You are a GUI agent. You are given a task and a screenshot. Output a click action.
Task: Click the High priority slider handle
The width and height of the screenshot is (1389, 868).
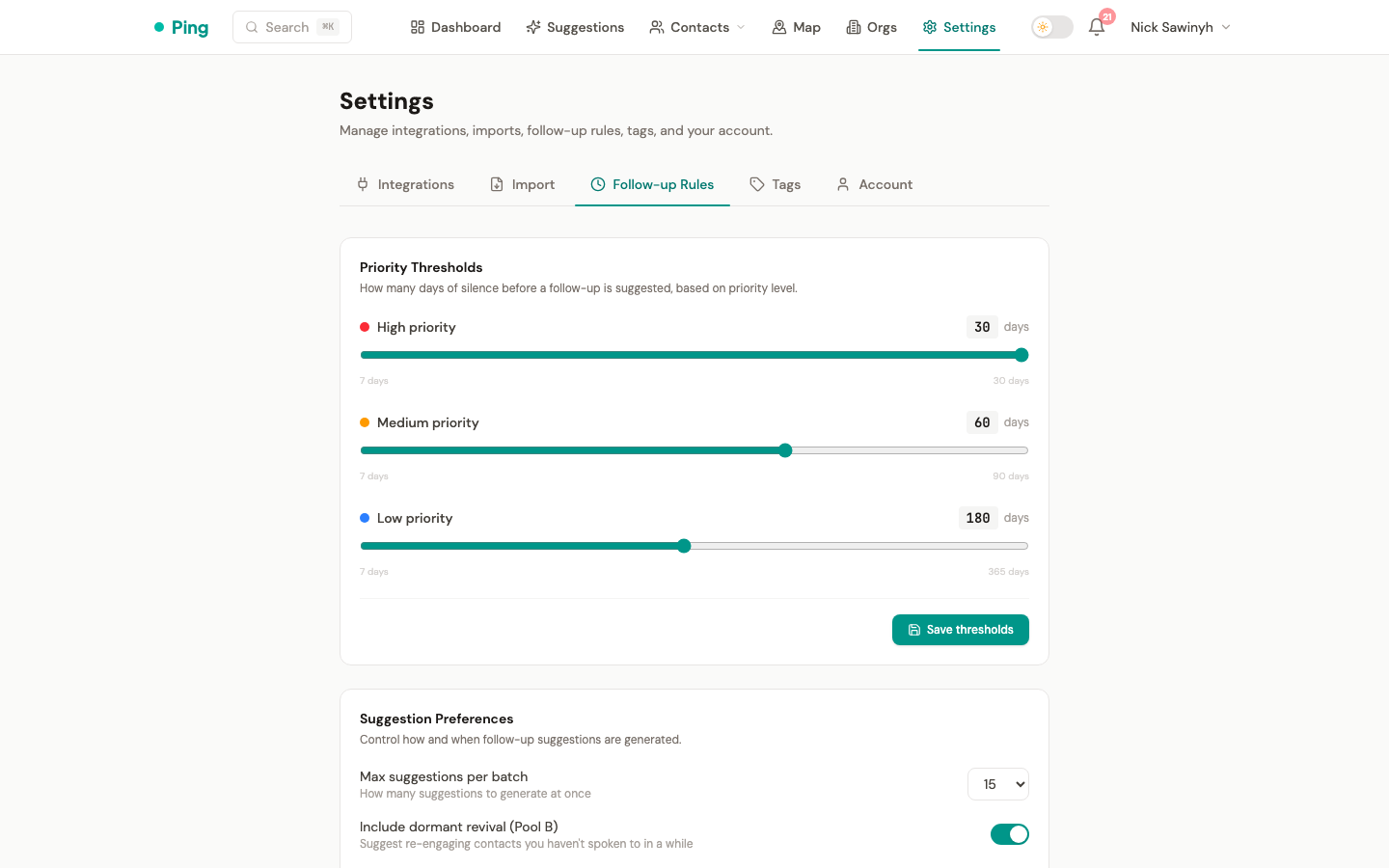click(x=1021, y=355)
